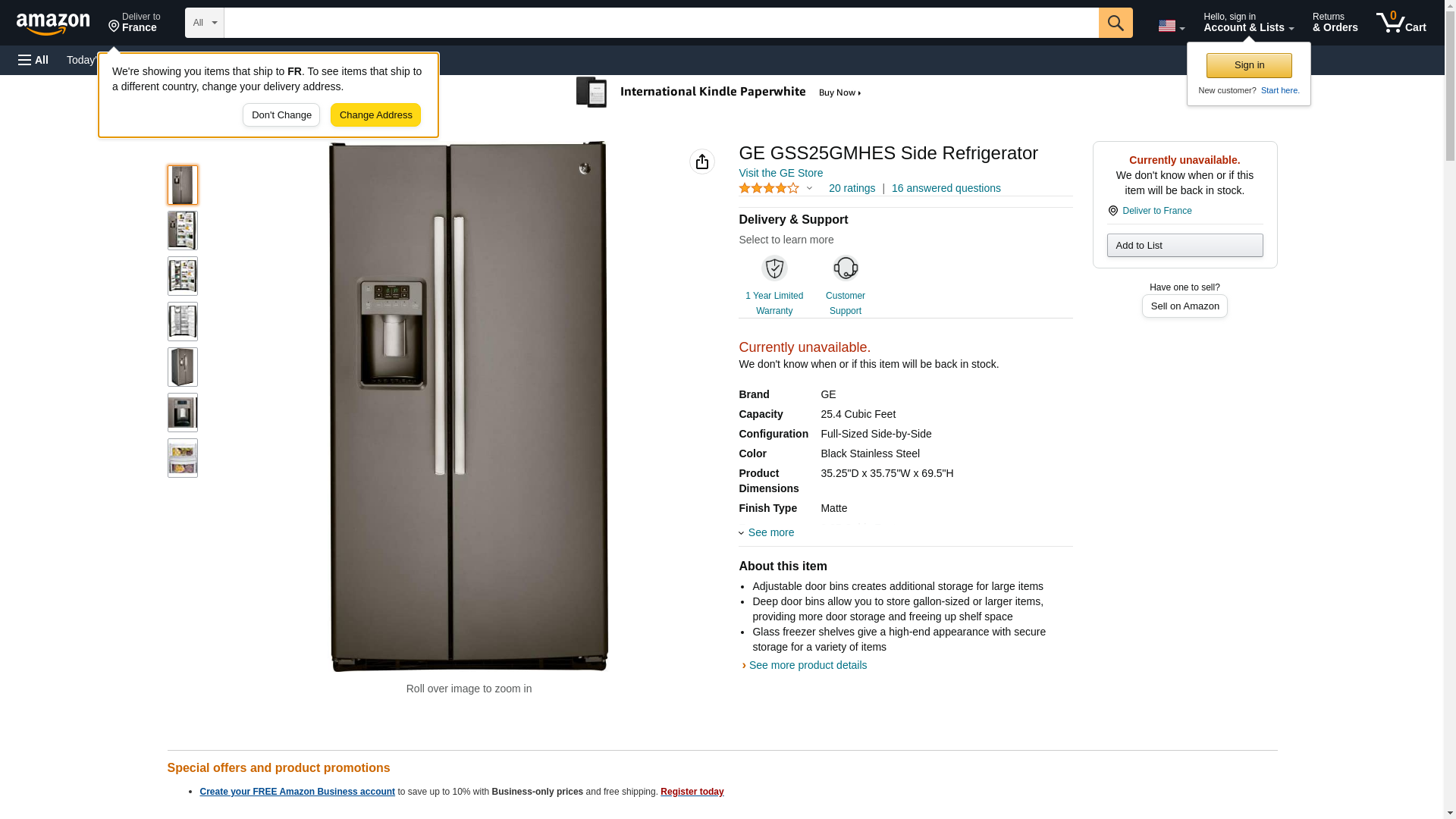Open the cart icon

(x=1401, y=23)
